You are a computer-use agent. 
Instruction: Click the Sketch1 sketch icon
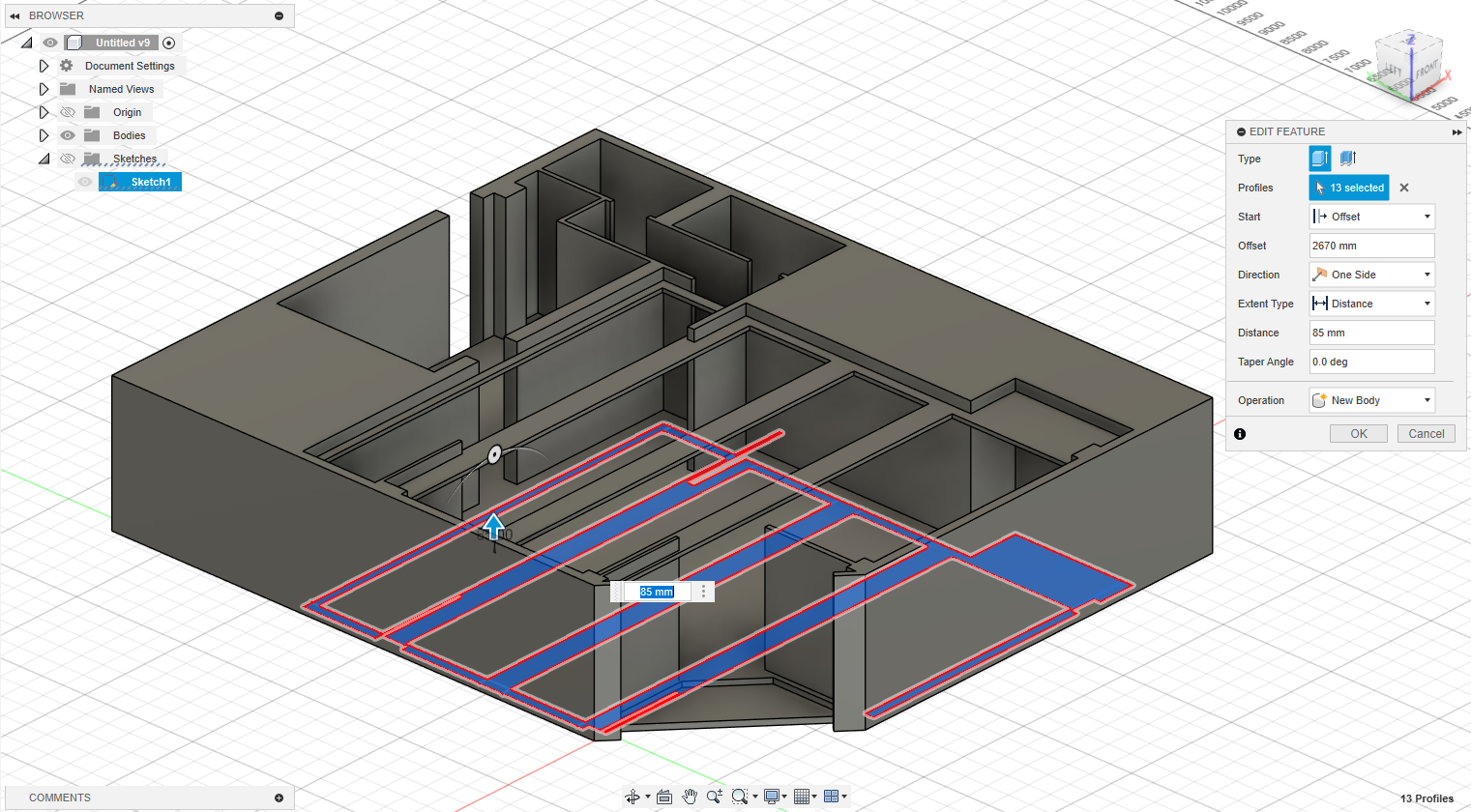(111, 182)
